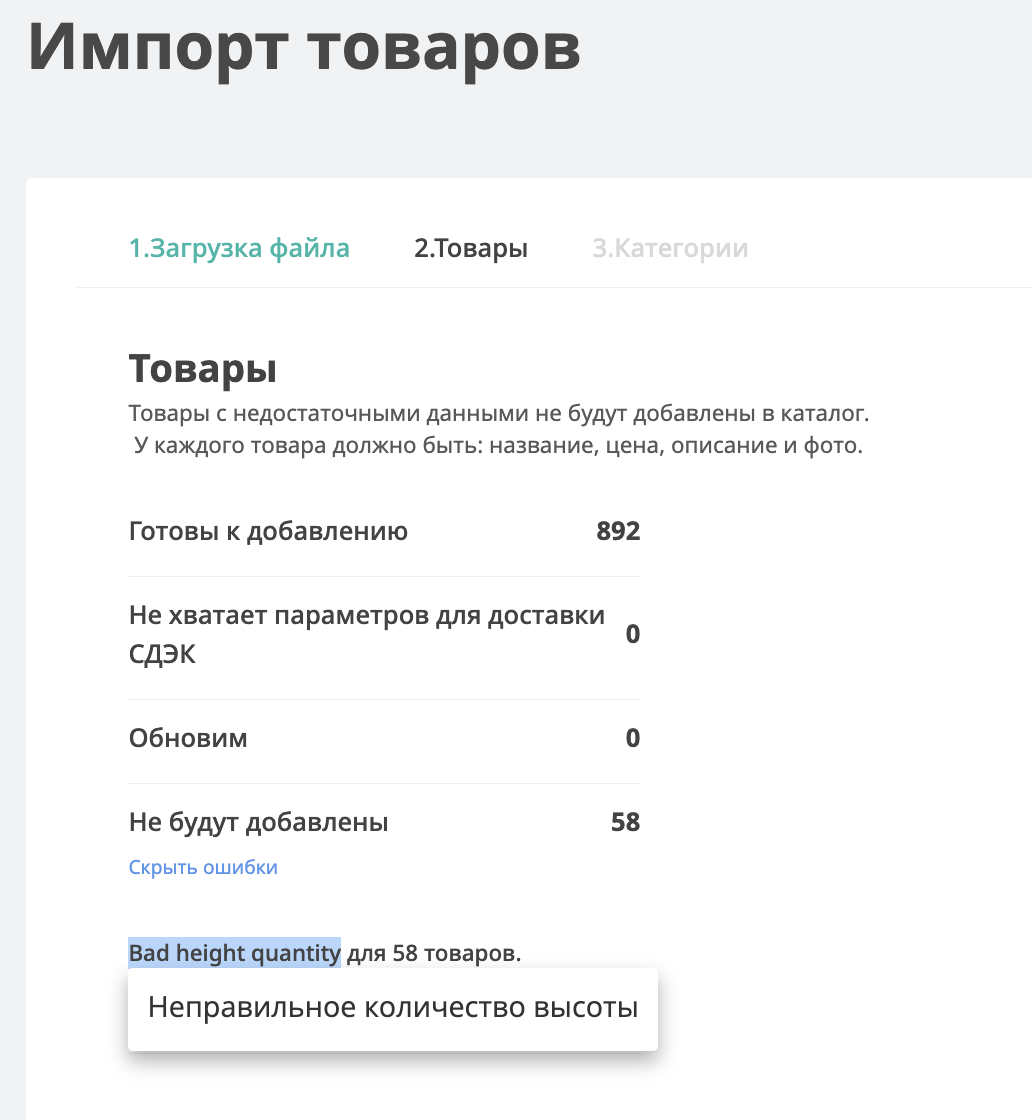Click the word "СДЭК" on the second line
Viewport: 1032px width, 1120px height.
tap(162, 655)
